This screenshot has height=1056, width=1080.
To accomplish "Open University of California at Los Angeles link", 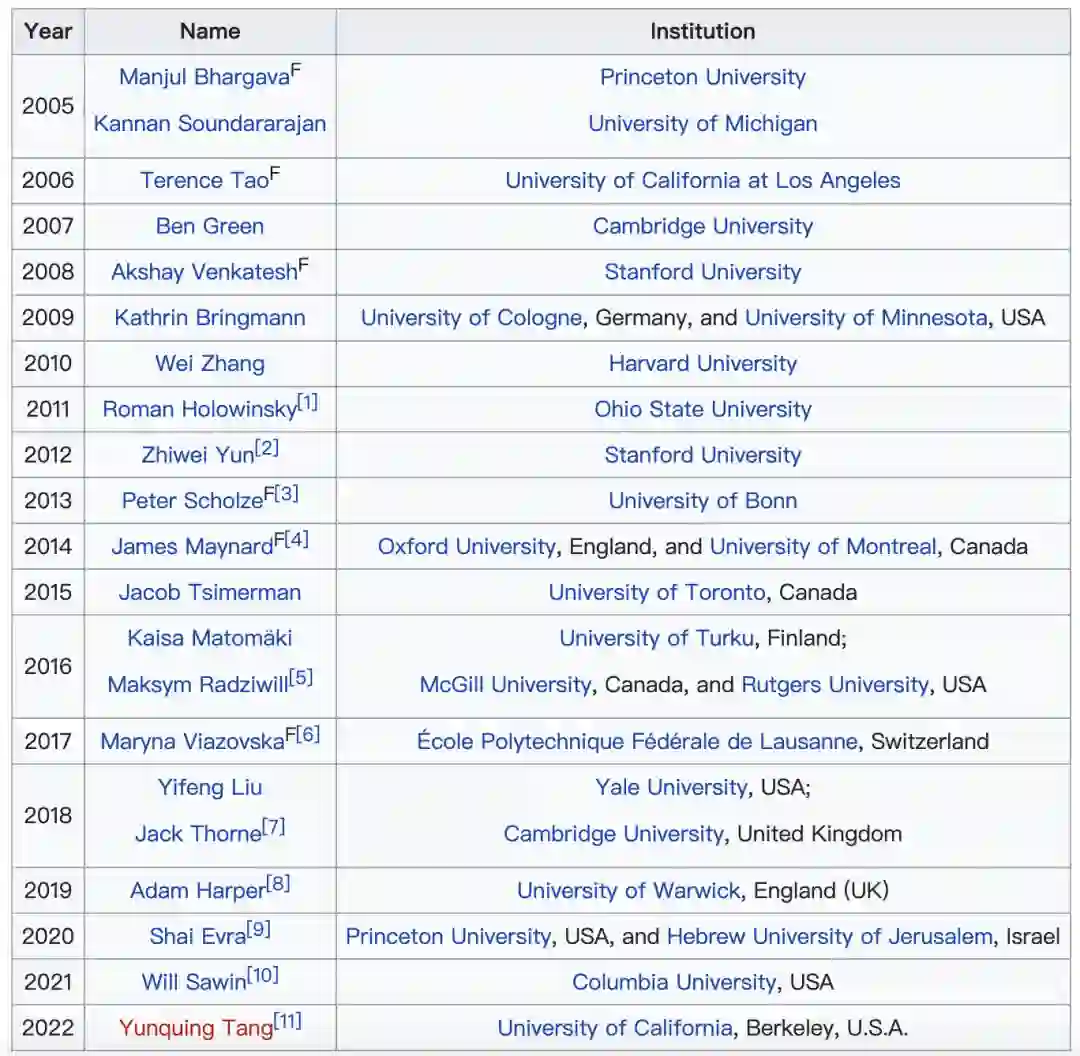I will 703,180.
